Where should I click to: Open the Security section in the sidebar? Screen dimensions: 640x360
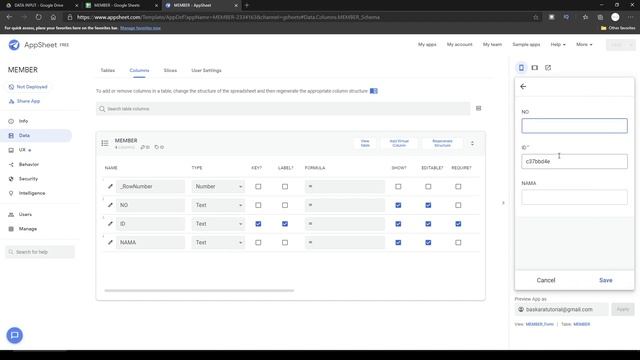coord(28,179)
